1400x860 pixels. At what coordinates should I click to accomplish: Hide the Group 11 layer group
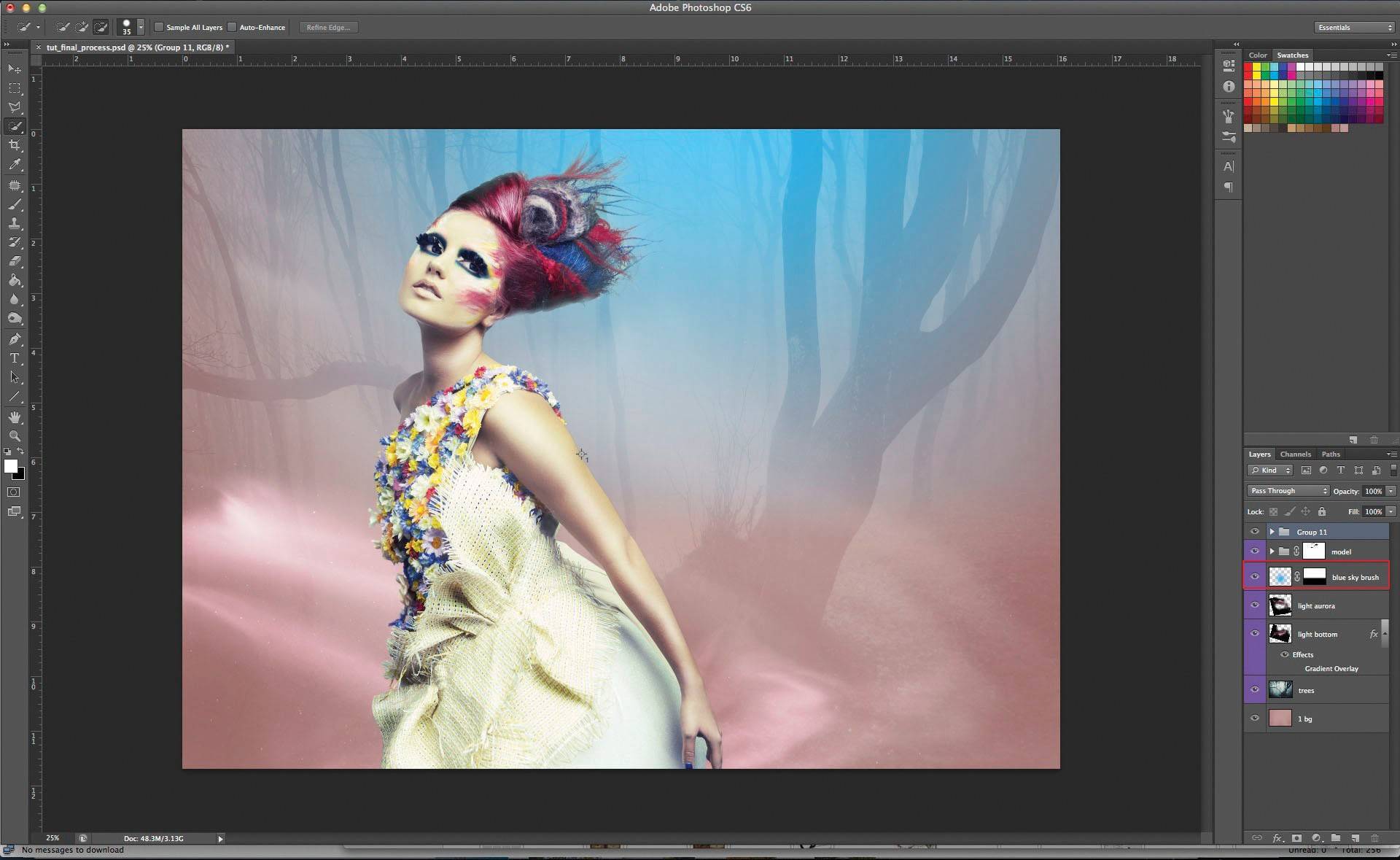[1255, 532]
